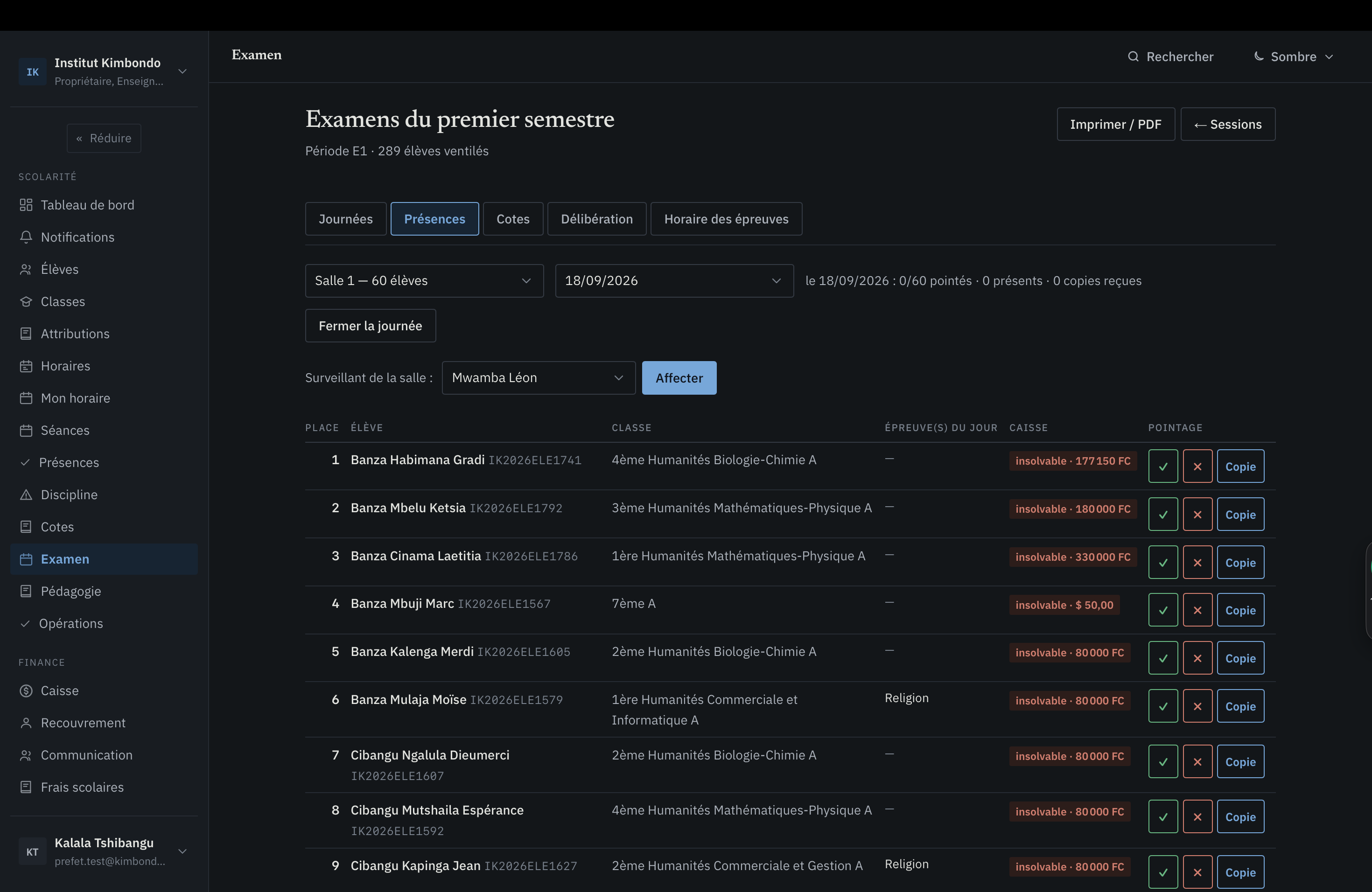This screenshot has height=892, width=1372.
Task: Switch to Horaire des épreuves tab
Action: (726, 219)
